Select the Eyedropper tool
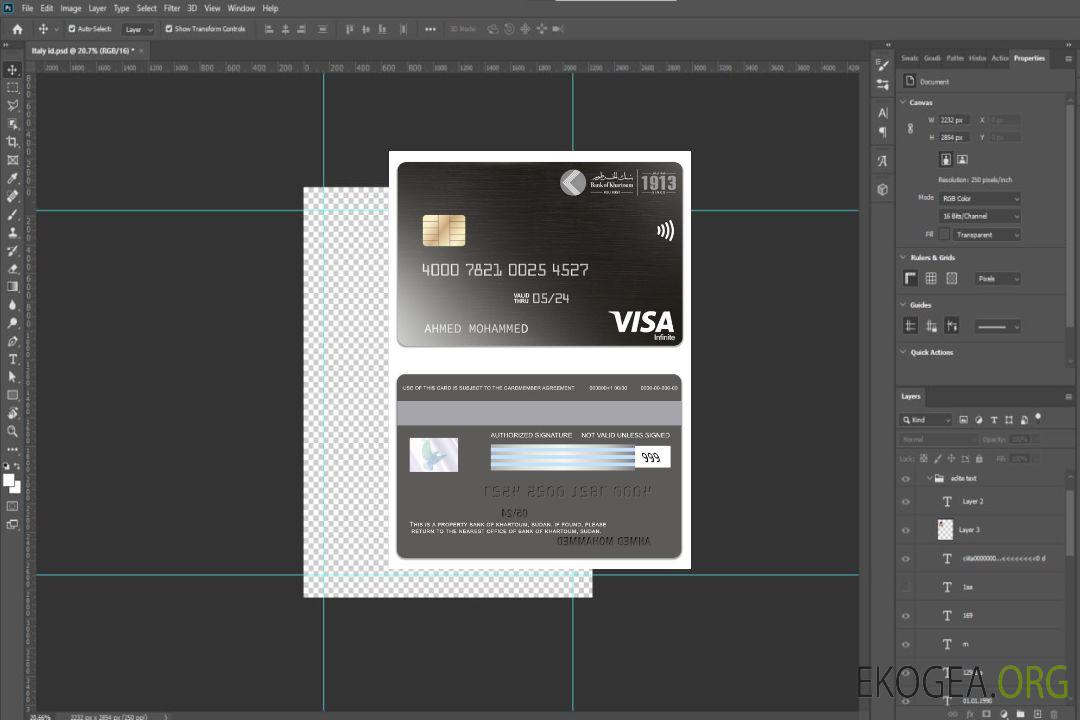The width and height of the screenshot is (1080, 720). (12, 178)
